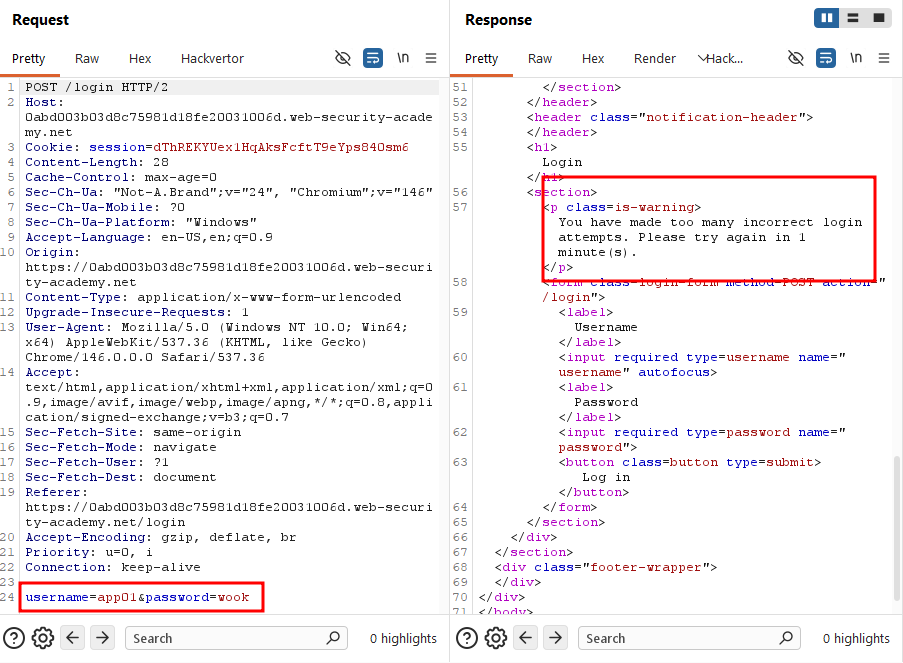Toggle hidden characters eye icon in Request

(343, 58)
